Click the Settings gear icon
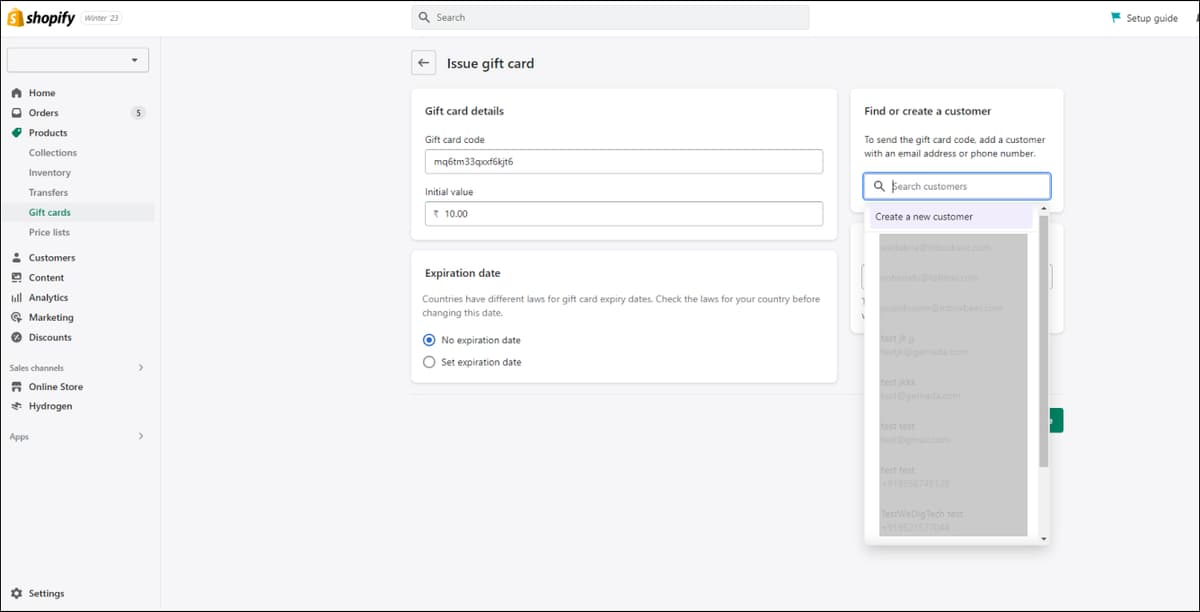 click(16, 594)
